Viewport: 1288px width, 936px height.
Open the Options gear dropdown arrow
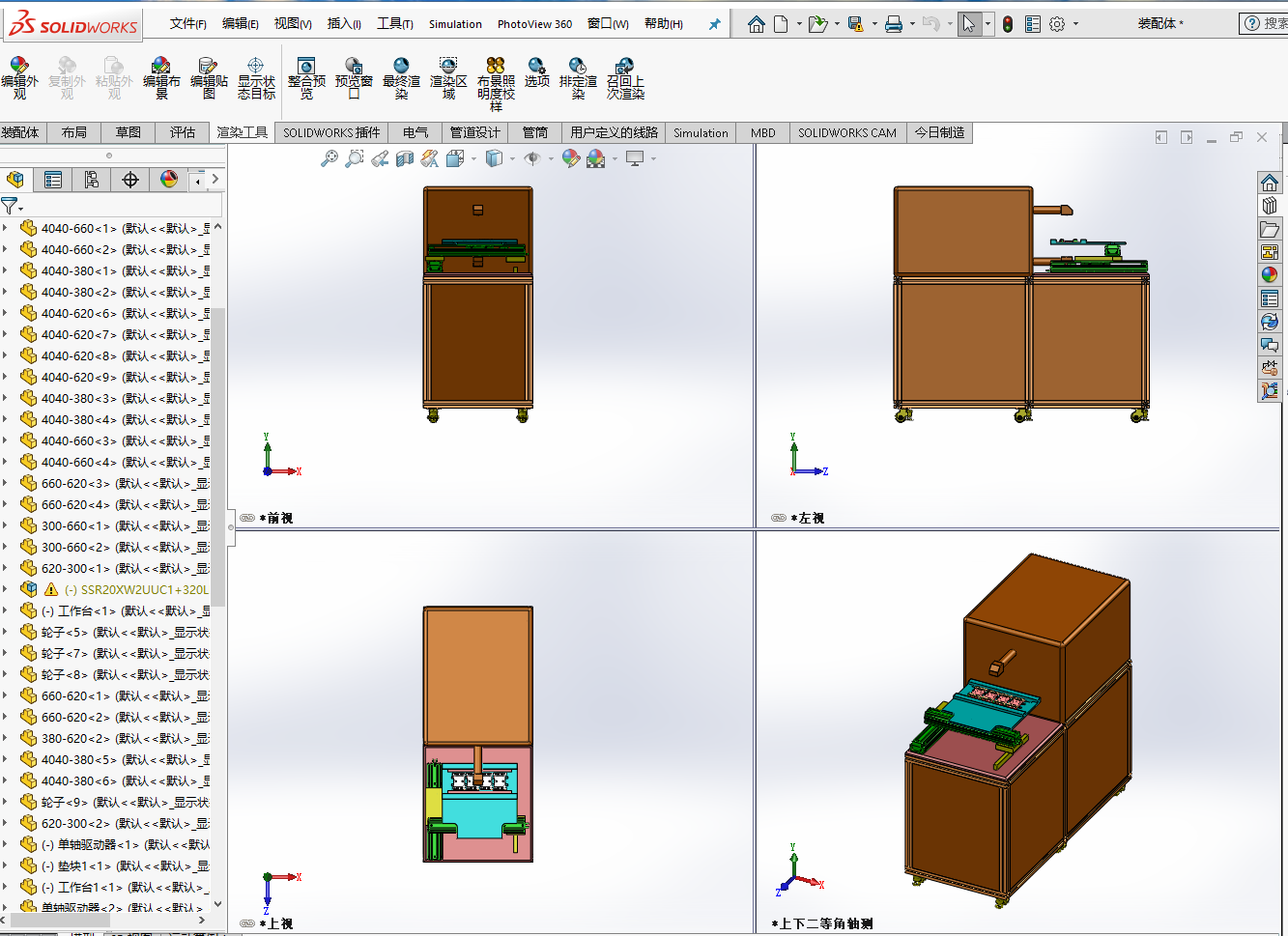tap(1075, 24)
